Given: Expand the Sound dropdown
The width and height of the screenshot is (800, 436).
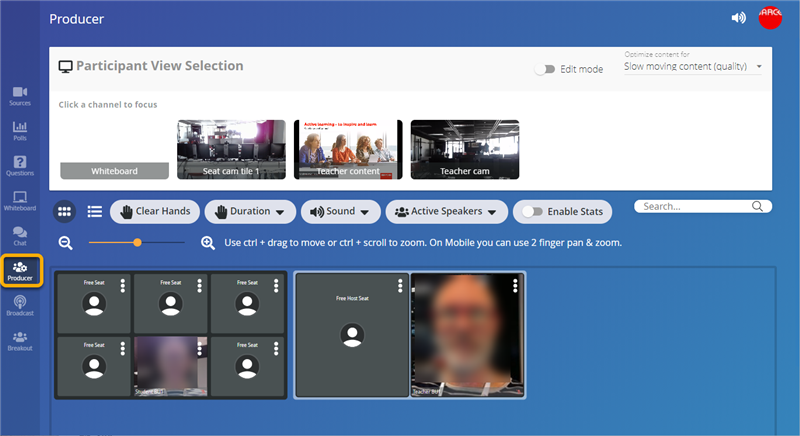Looking at the screenshot, I should click(x=340, y=211).
